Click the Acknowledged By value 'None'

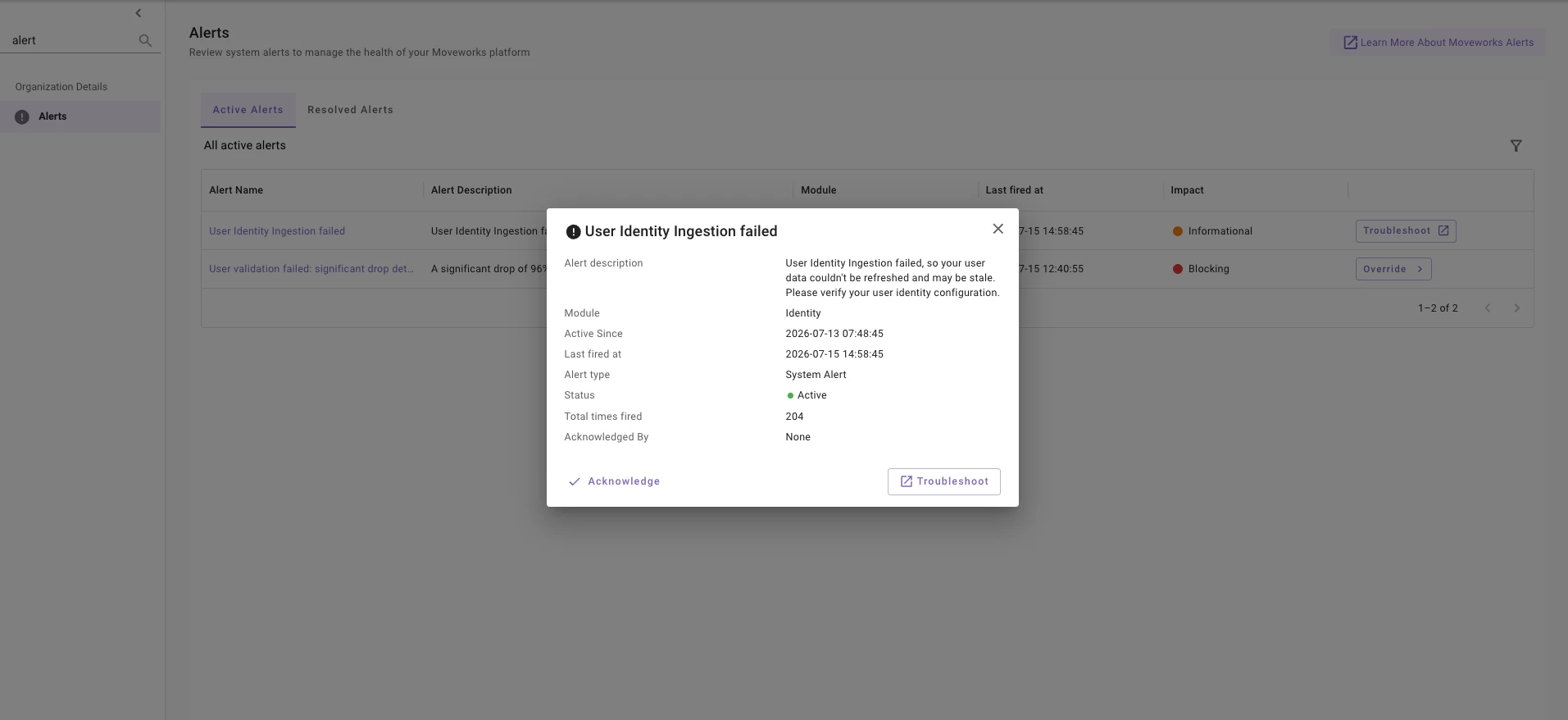pyautogui.click(x=798, y=437)
